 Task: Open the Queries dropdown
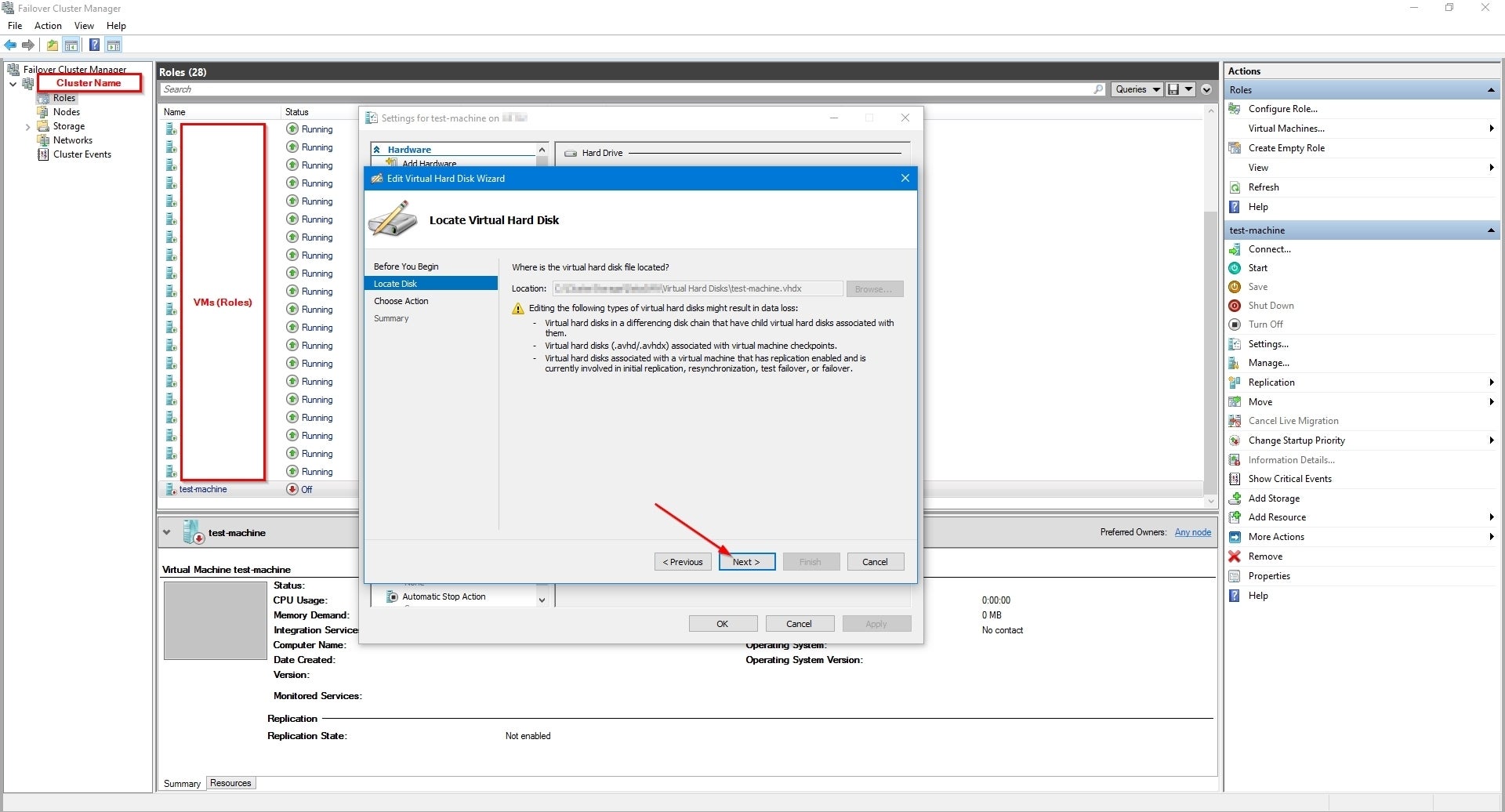[1137, 89]
